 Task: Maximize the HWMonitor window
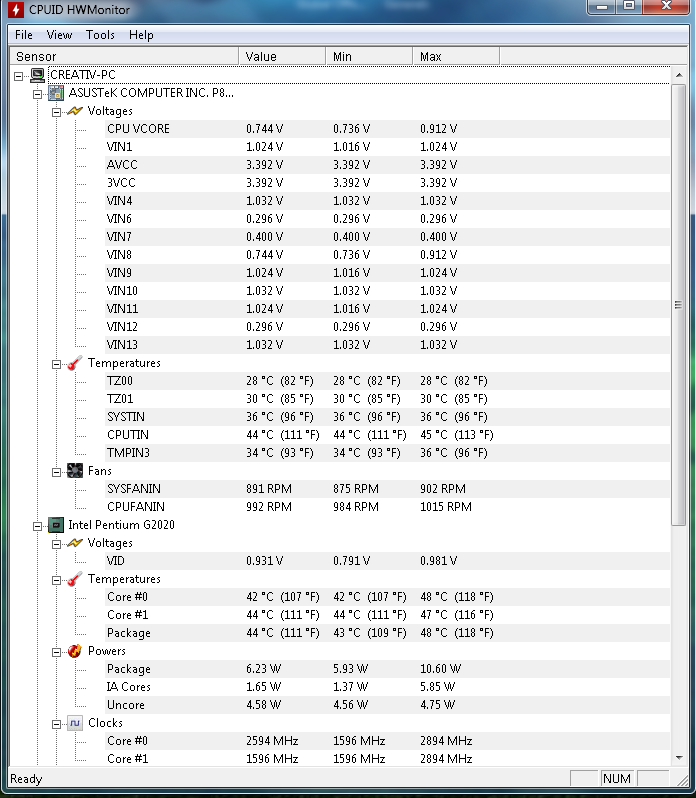(629, 7)
